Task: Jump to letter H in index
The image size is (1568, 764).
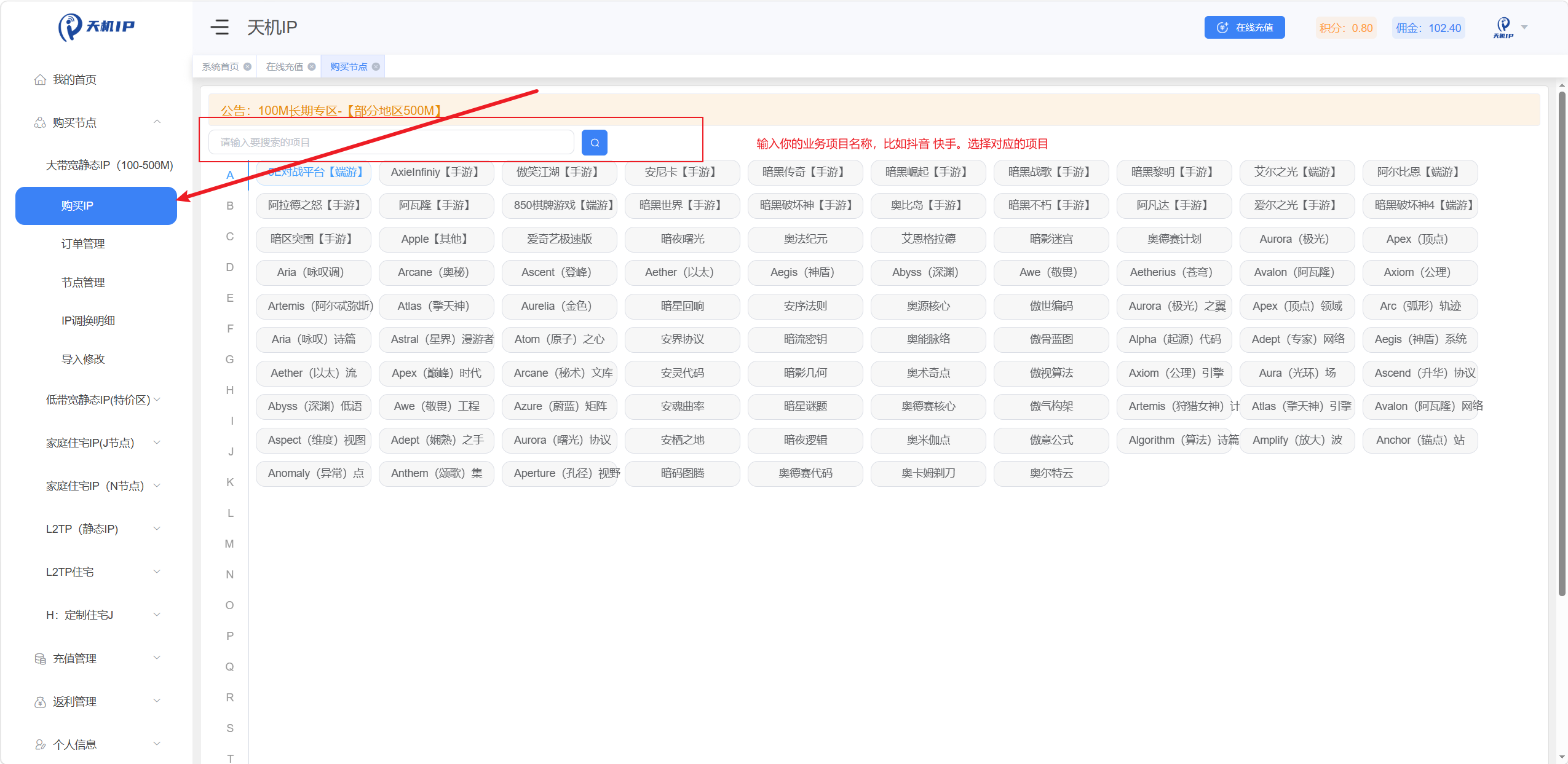Action: tap(230, 390)
